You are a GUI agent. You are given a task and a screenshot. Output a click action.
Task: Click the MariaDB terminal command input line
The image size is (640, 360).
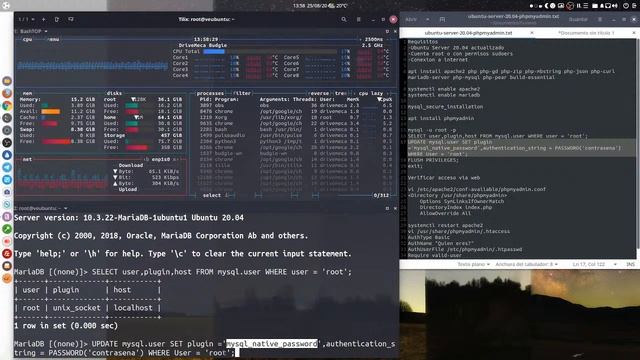point(204,348)
